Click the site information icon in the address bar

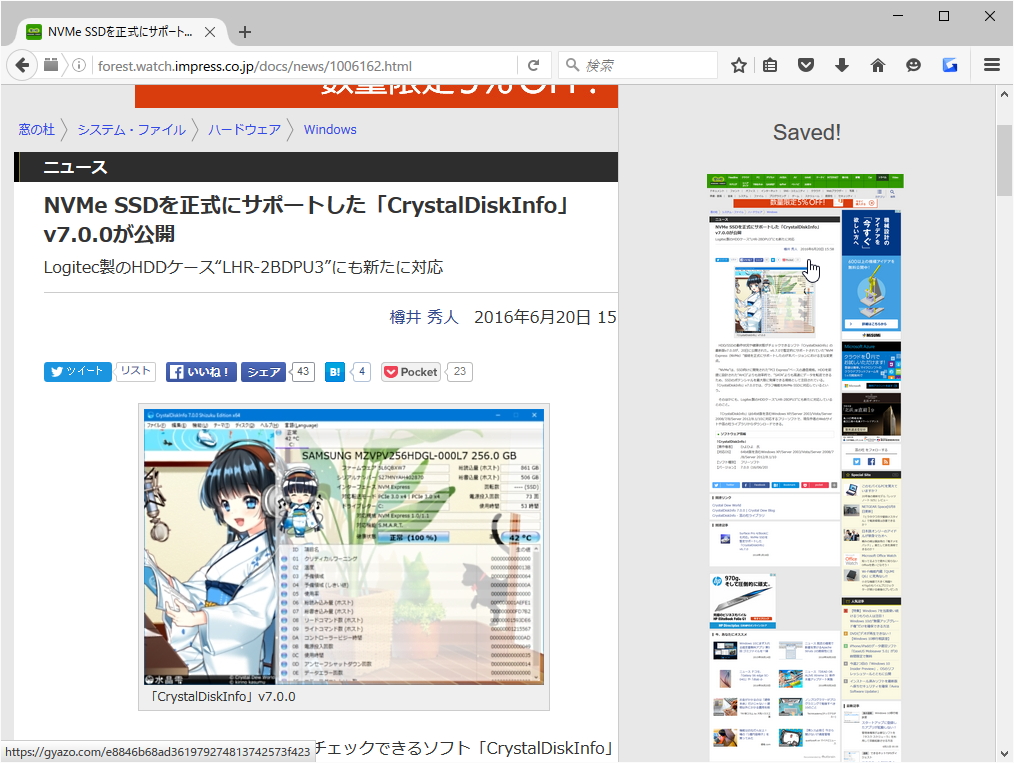(x=79, y=64)
